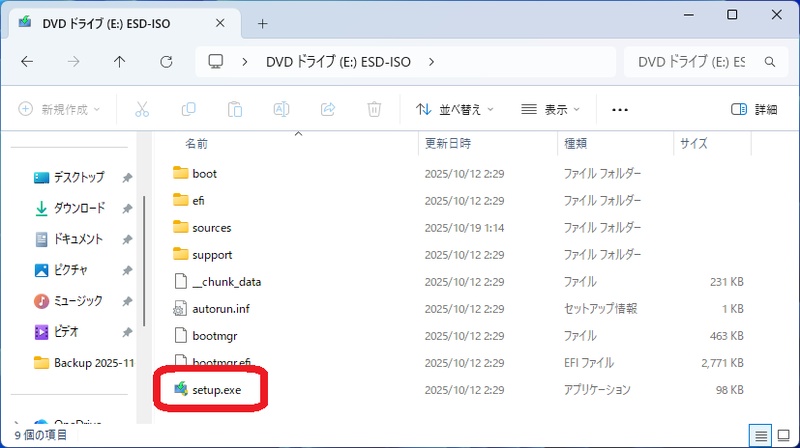Sort by 名前 column header
Viewport: 800px width, 448px height.
point(196,144)
